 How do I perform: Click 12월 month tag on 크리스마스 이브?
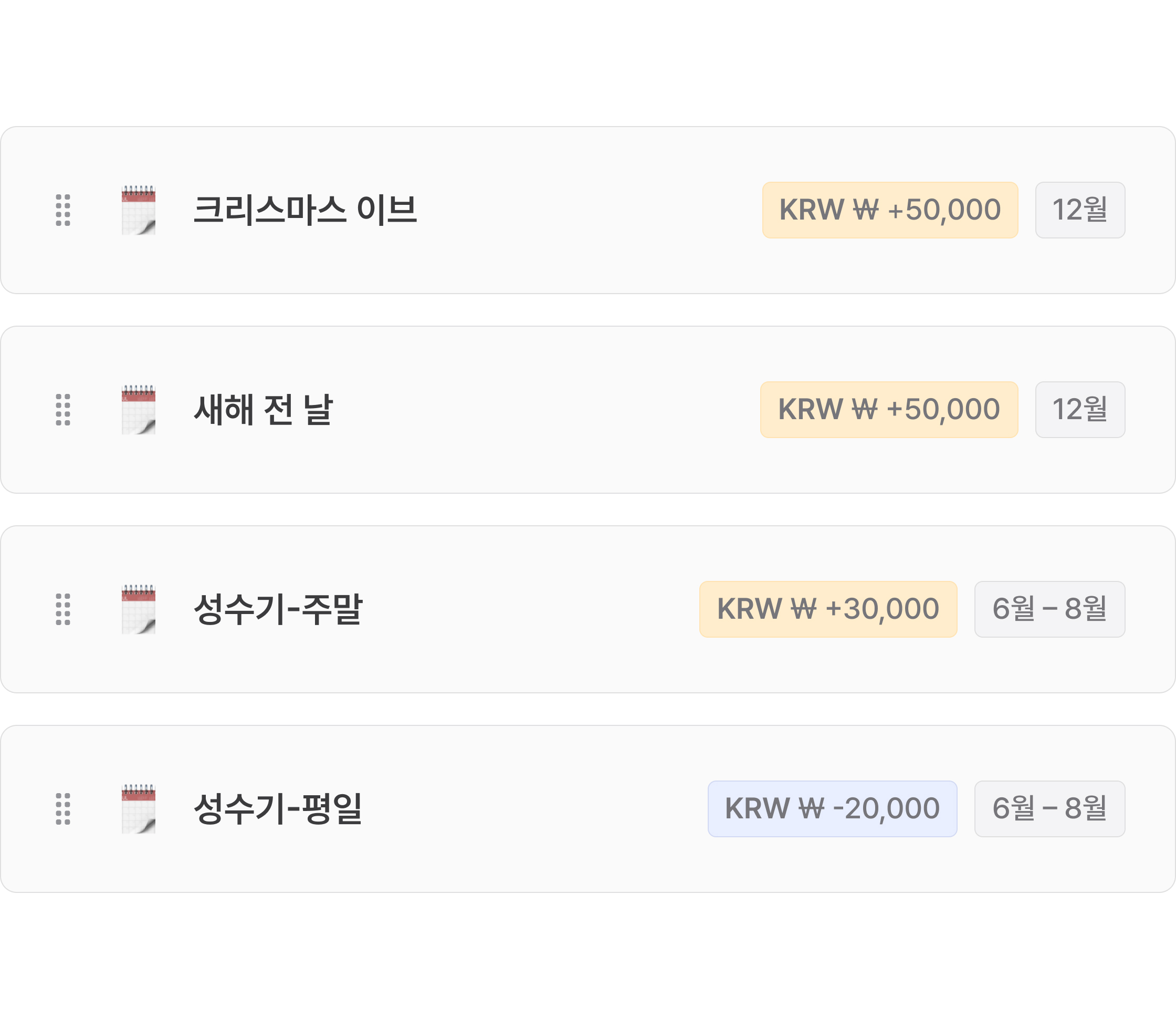1079,210
